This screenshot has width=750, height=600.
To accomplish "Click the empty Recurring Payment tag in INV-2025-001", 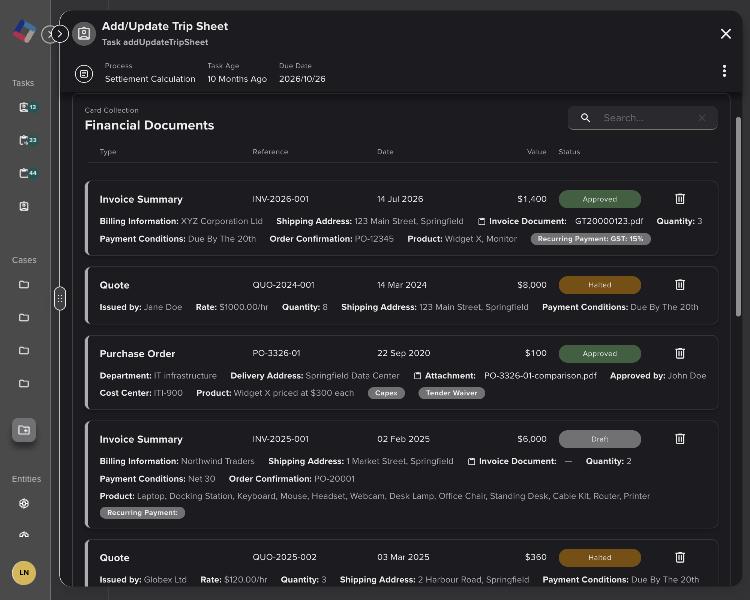I will (142, 512).
